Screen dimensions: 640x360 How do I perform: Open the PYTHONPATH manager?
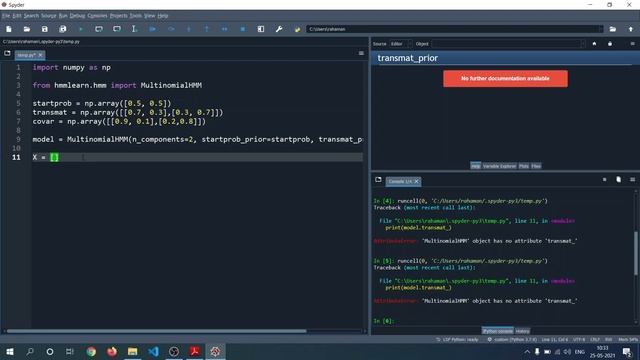pyautogui.click(x=297, y=29)
